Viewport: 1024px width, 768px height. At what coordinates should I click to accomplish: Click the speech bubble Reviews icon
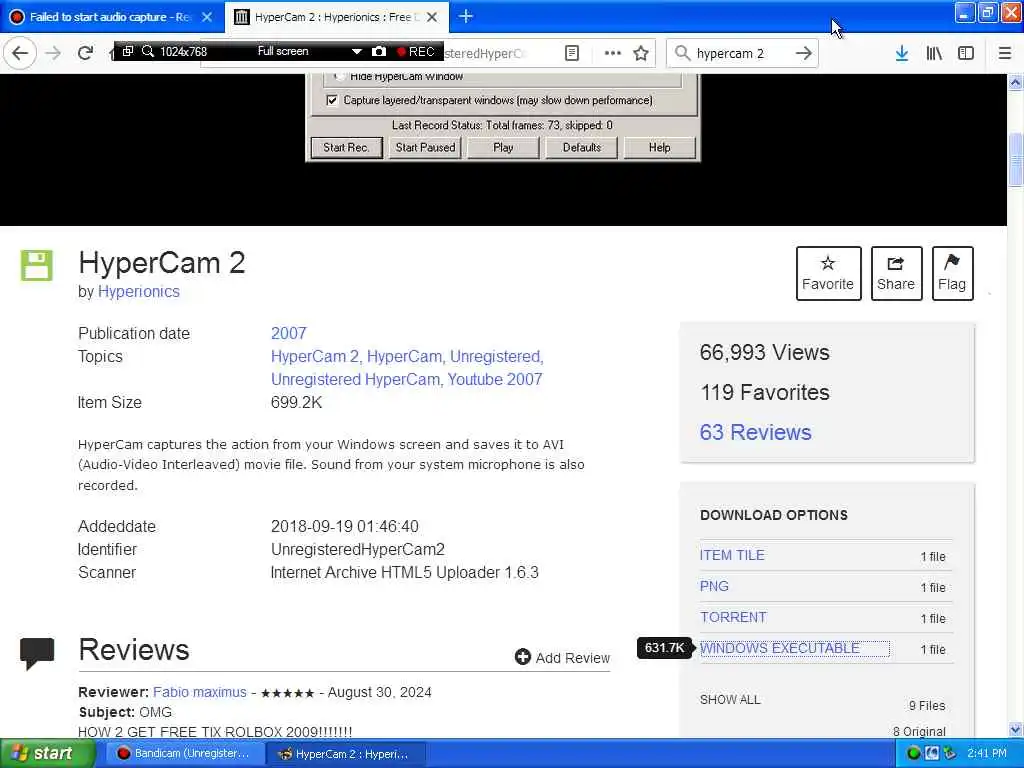37,653
